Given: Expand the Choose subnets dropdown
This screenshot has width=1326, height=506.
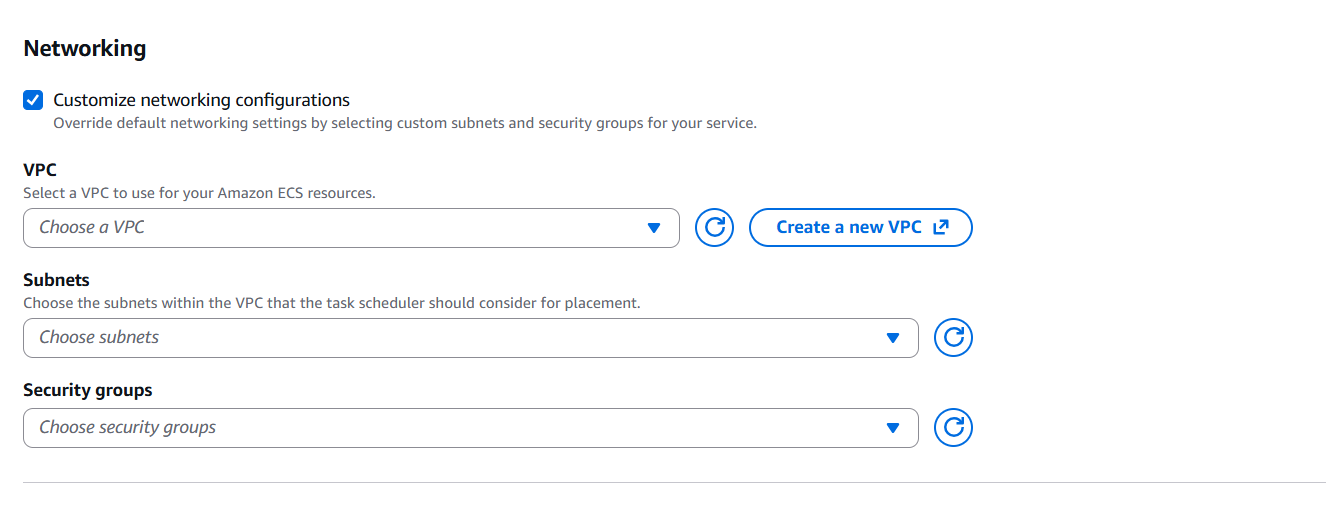Looking at the screenshot, I should 460,338.
